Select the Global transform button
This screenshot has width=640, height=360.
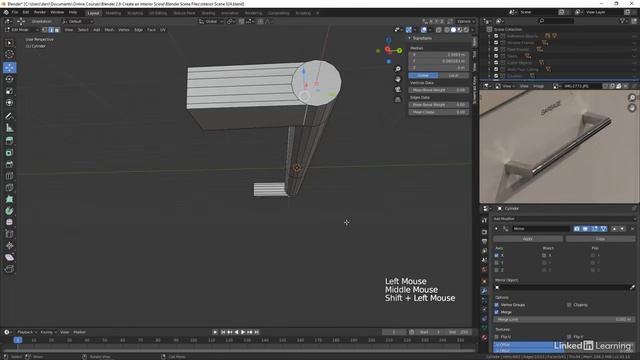423,76
